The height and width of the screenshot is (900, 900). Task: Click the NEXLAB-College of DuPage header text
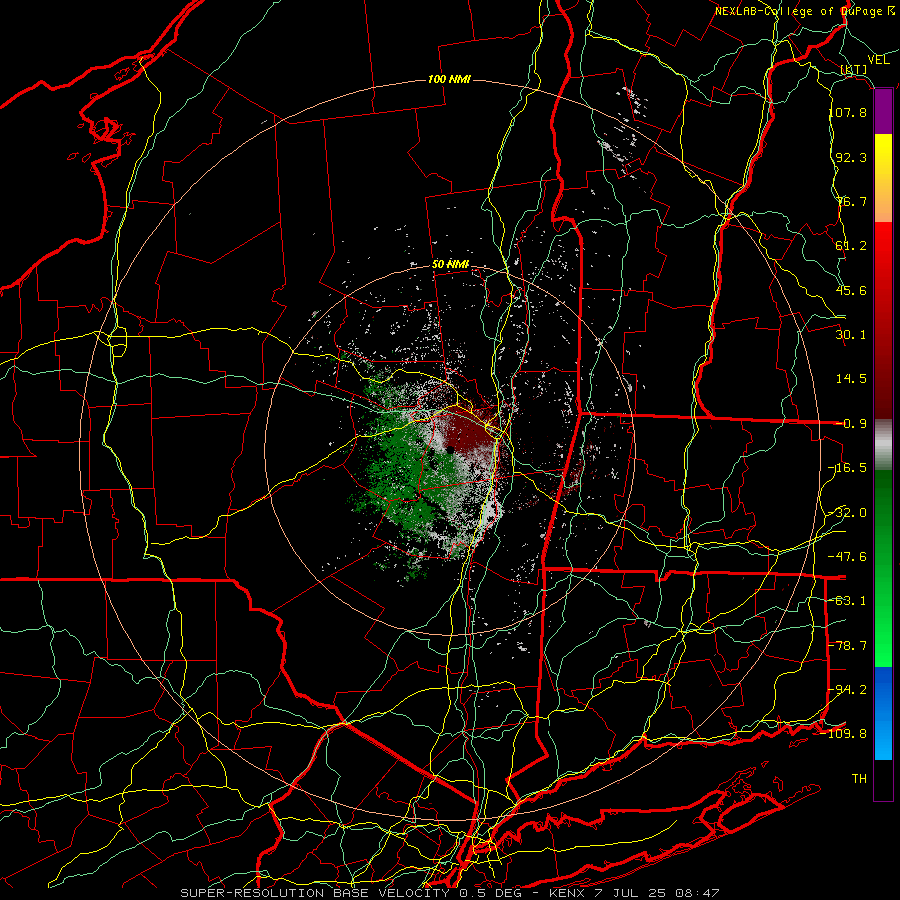805,11
